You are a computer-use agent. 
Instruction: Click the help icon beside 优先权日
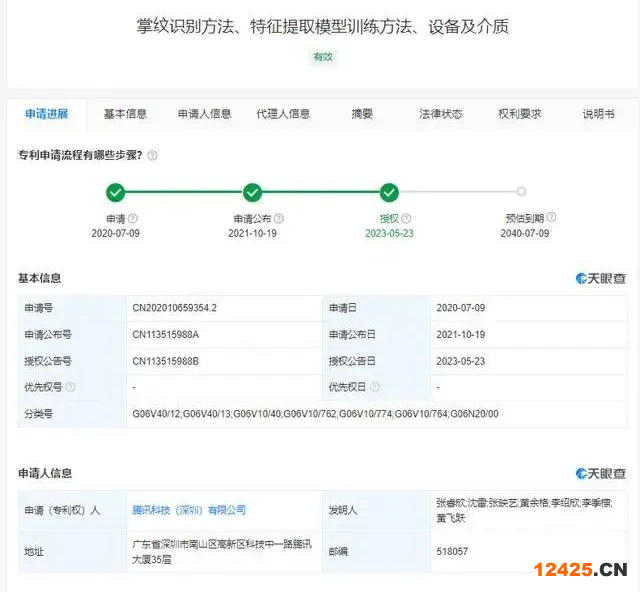tap(376, 387)
